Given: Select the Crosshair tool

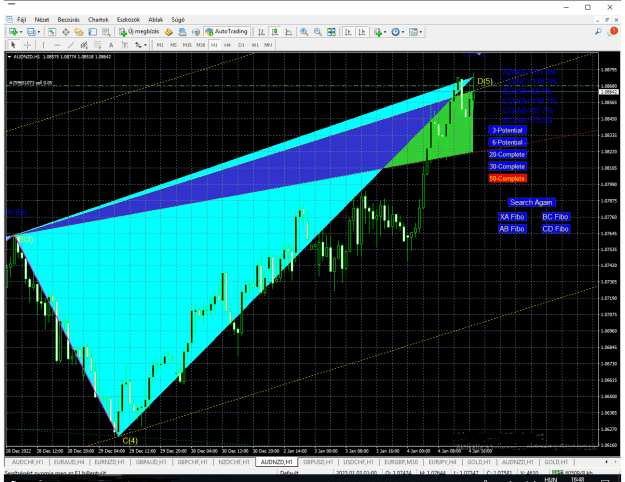Looking at the screenshot, I should pos(27,45).
